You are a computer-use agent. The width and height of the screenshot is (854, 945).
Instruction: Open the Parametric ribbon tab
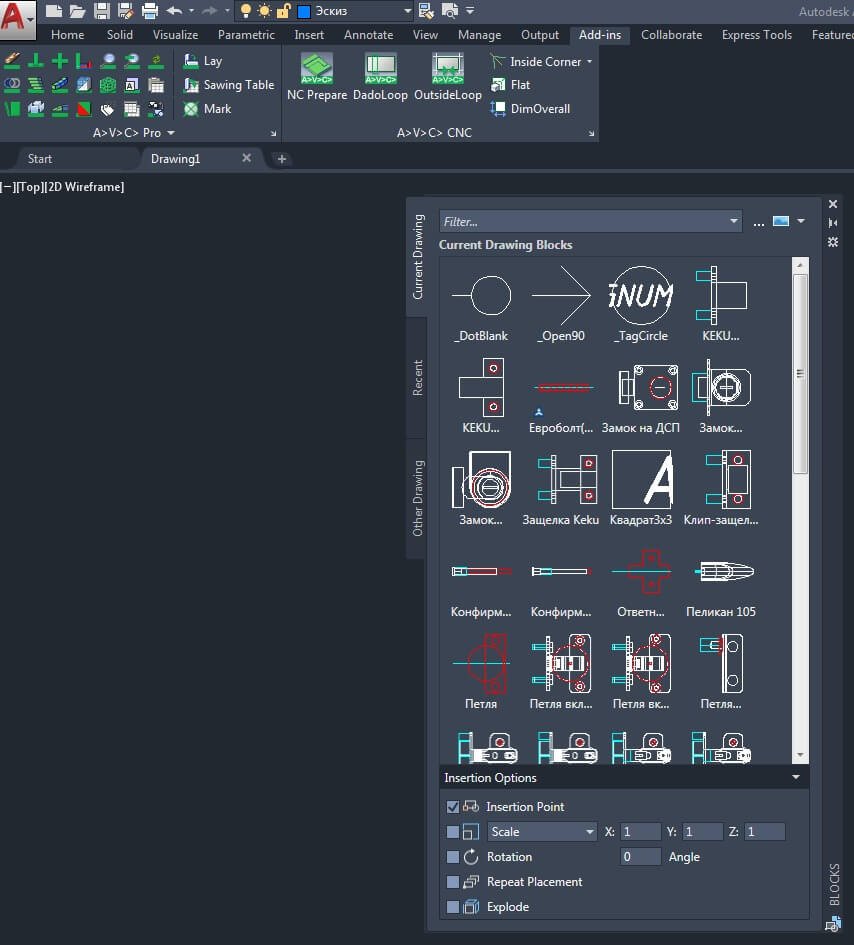point(246,35)
